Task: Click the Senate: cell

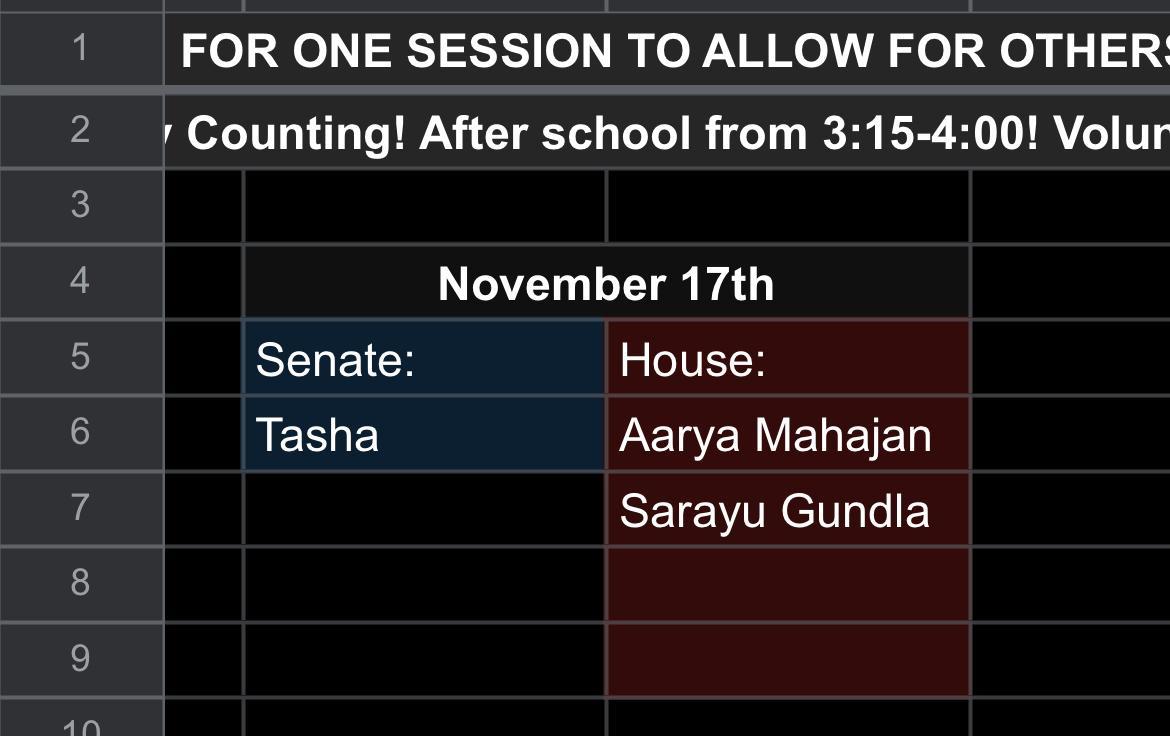Action: (424, 358)
